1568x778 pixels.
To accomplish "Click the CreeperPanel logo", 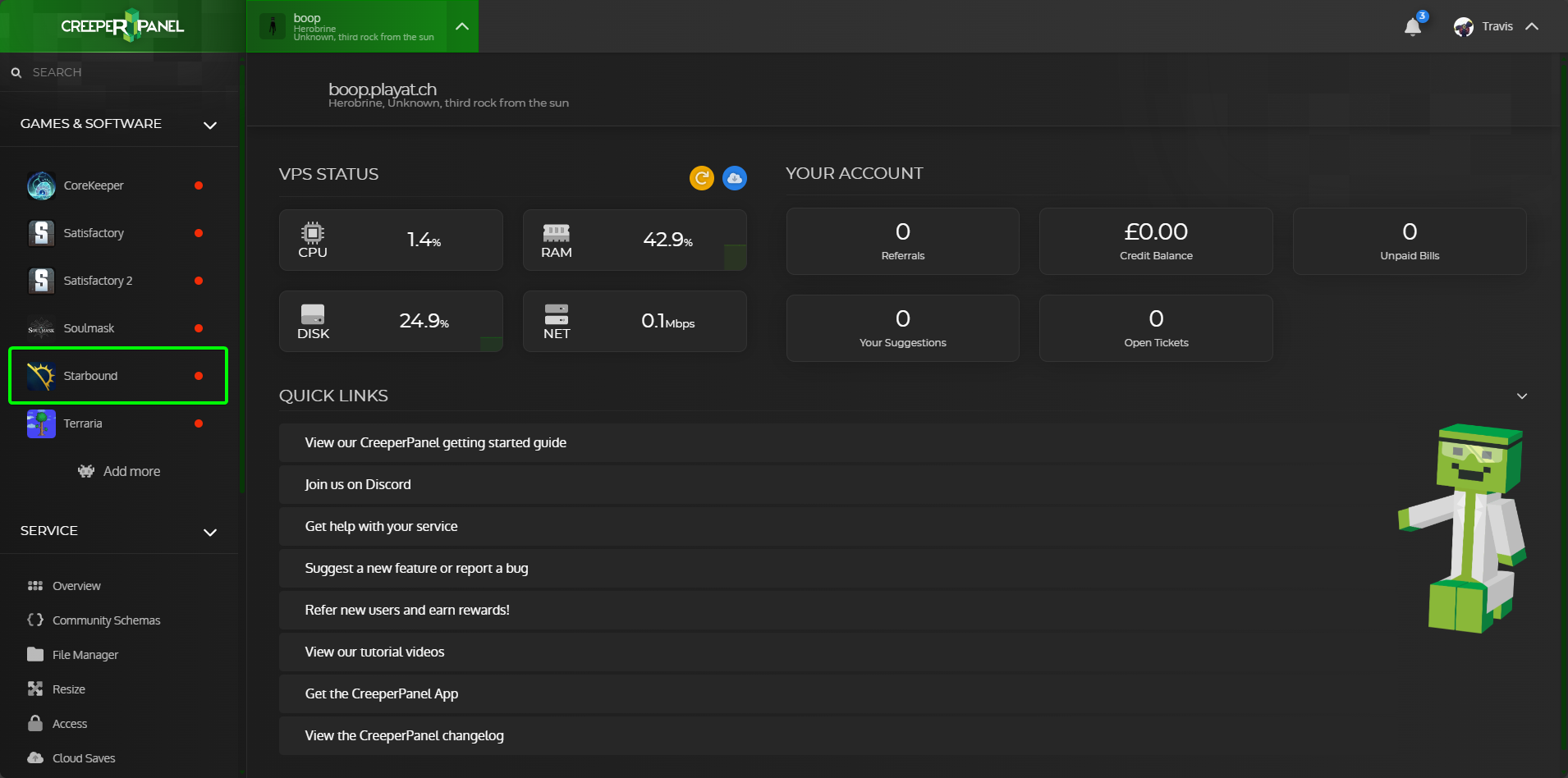I will (x=122, y=25).
